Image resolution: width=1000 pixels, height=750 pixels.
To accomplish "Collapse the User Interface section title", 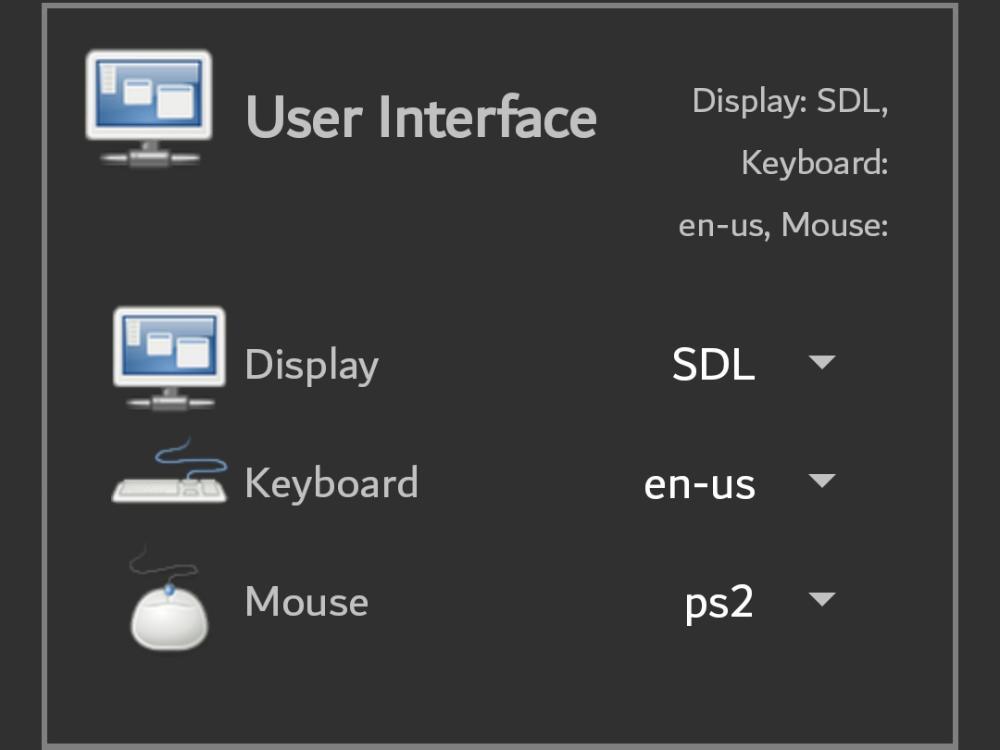I will 421,117.
